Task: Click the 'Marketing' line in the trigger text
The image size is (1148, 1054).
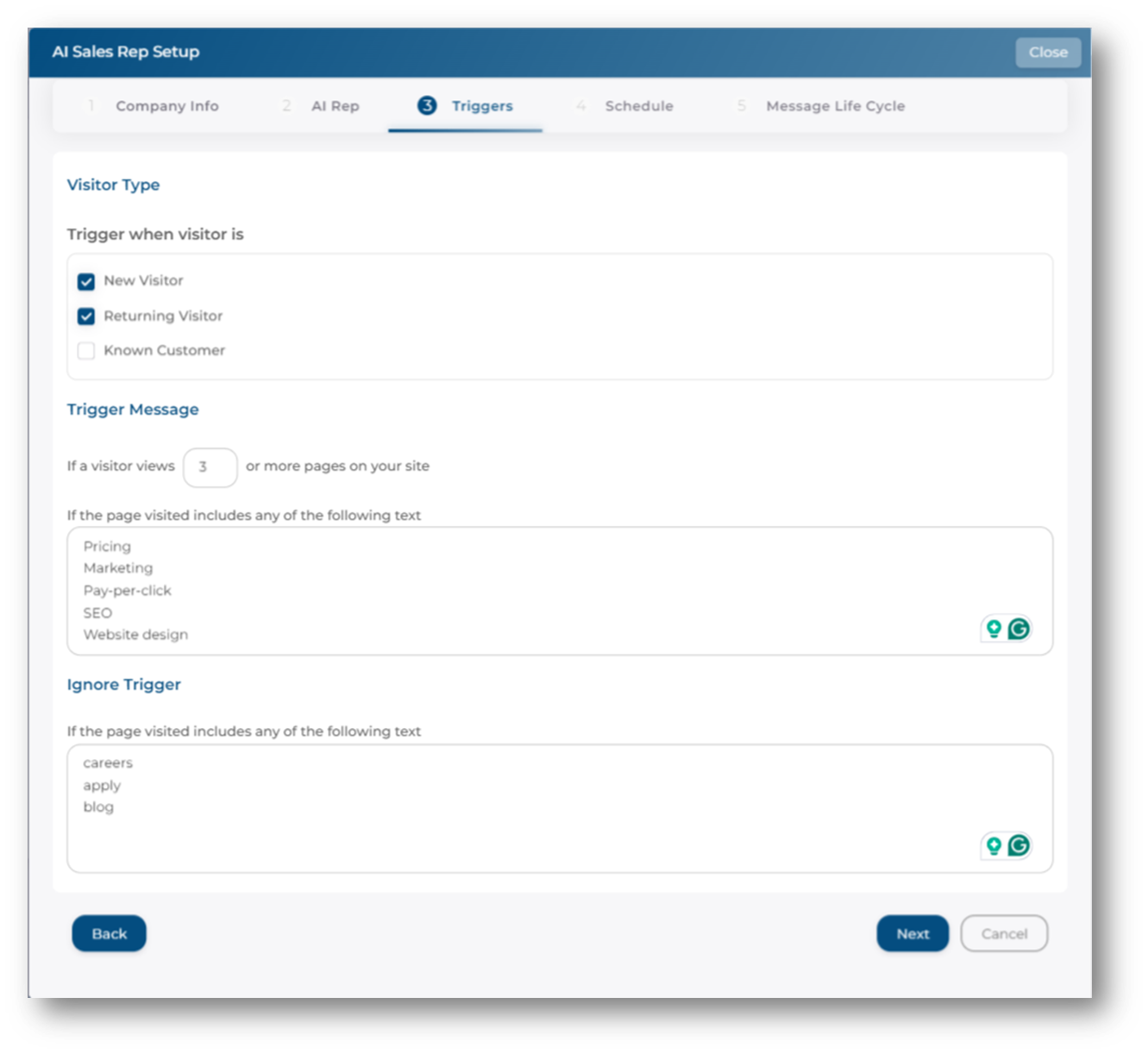Action: [x=118, y=568]
